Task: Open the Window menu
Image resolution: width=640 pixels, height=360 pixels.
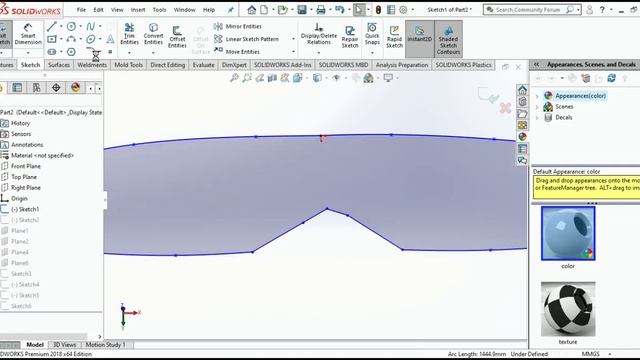Action: click(184, 10)
